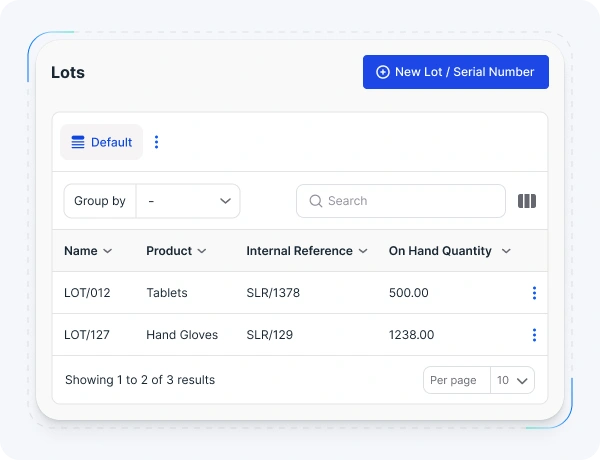Click the SLR/1378 reference cell

(x=273, y=293)
